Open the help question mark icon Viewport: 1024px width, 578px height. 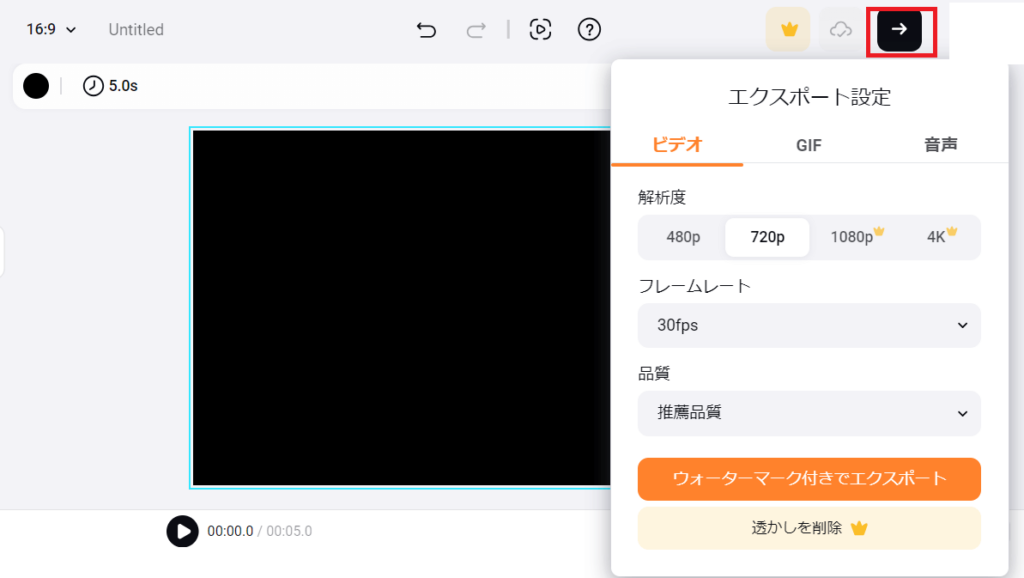coord(589,29)
